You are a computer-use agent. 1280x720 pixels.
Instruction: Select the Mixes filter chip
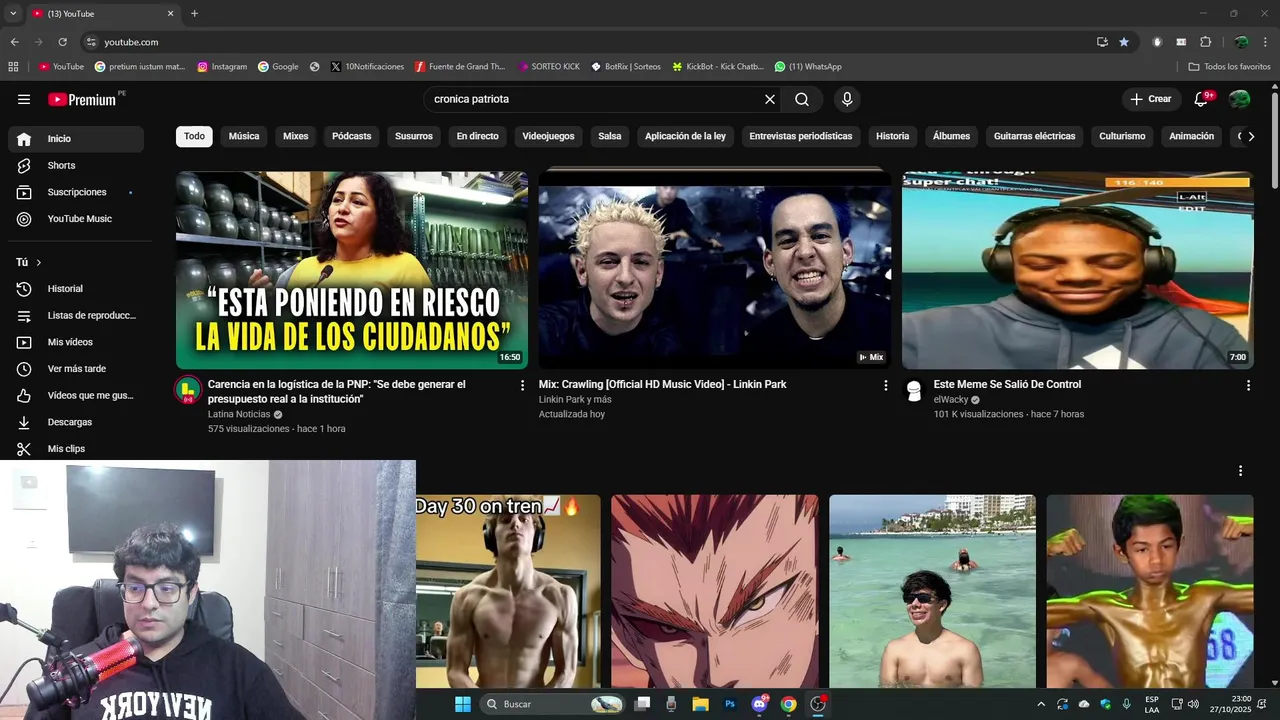(x=296, y=136)
